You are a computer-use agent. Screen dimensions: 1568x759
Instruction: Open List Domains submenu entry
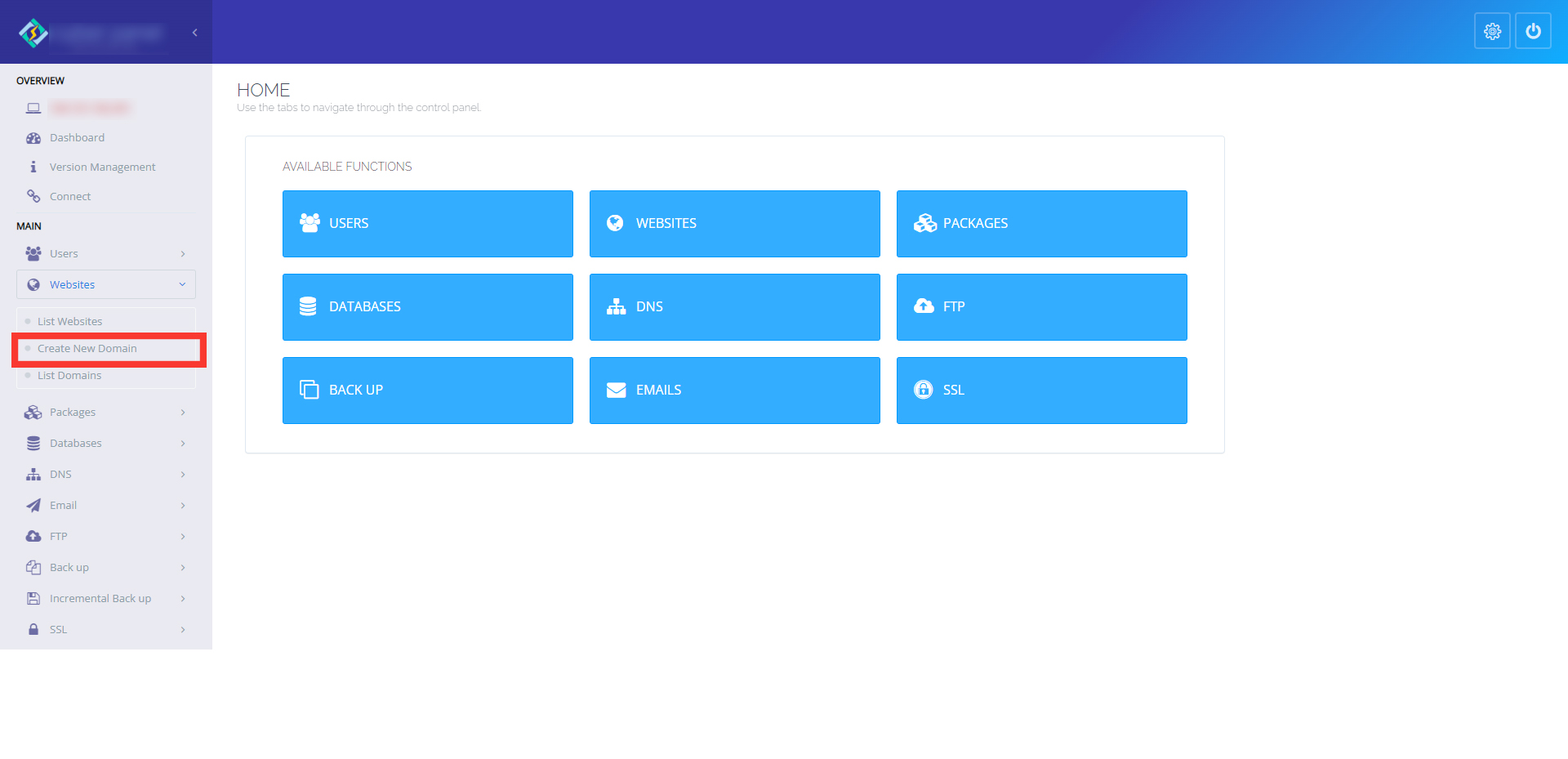point(69,376)
